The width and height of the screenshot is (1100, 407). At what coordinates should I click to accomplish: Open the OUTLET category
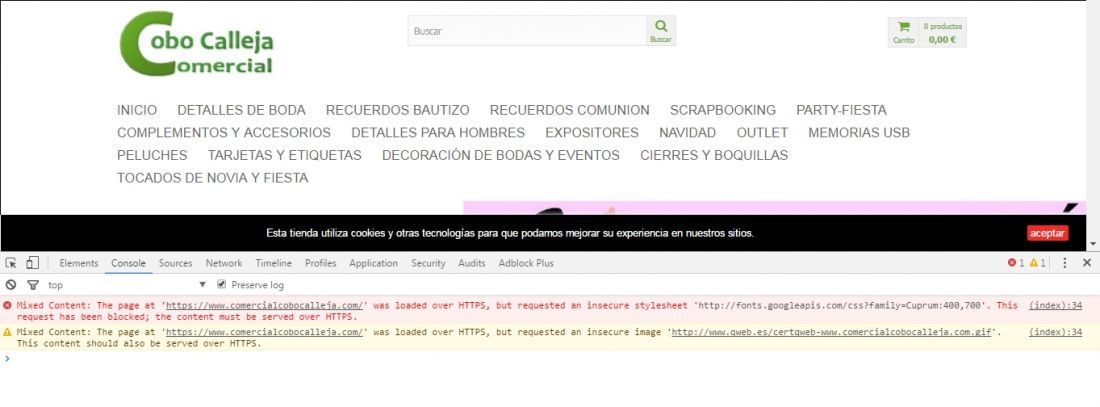pyautogui.click(x=762, y=133)
